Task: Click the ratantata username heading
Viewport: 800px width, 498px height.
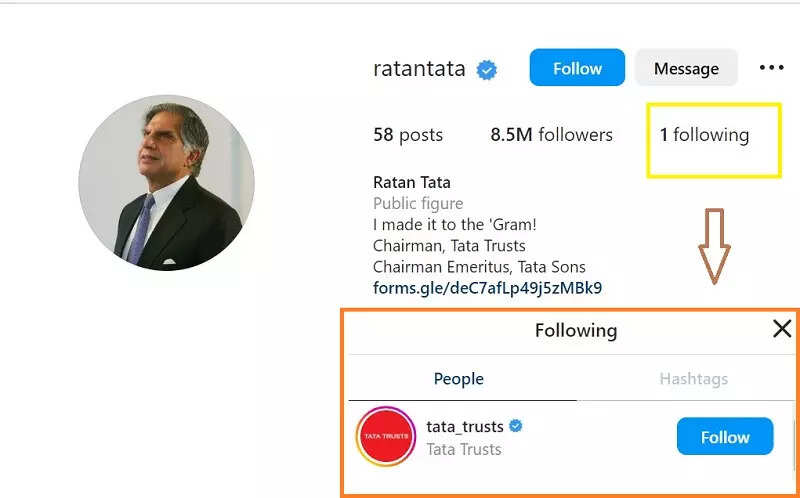Action: (x=419, y=69)
